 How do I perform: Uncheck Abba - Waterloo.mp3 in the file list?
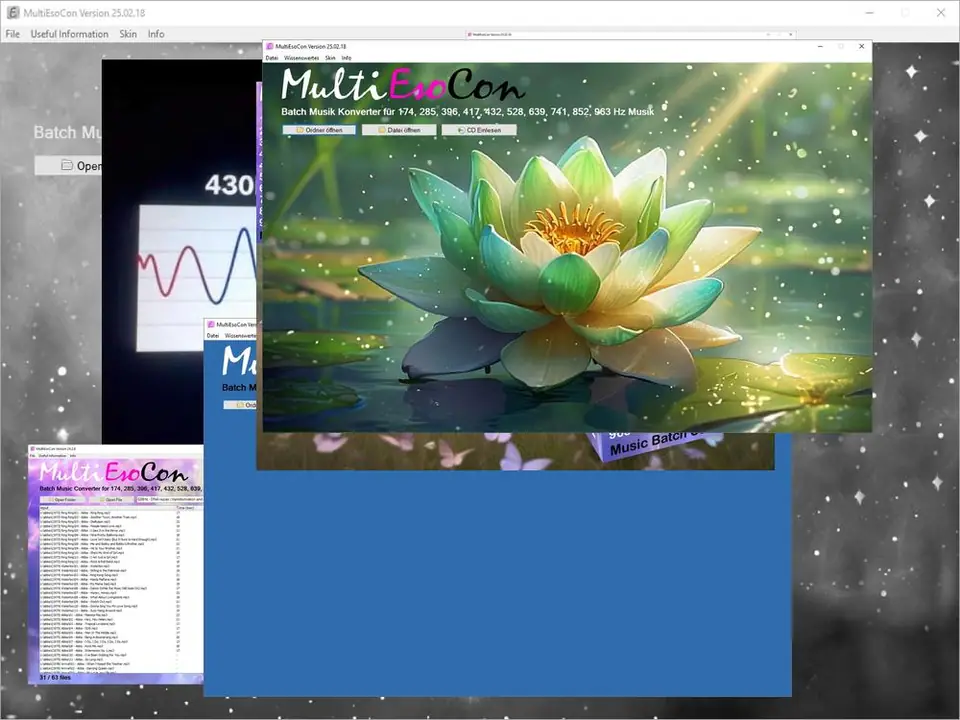pos(42,566)
